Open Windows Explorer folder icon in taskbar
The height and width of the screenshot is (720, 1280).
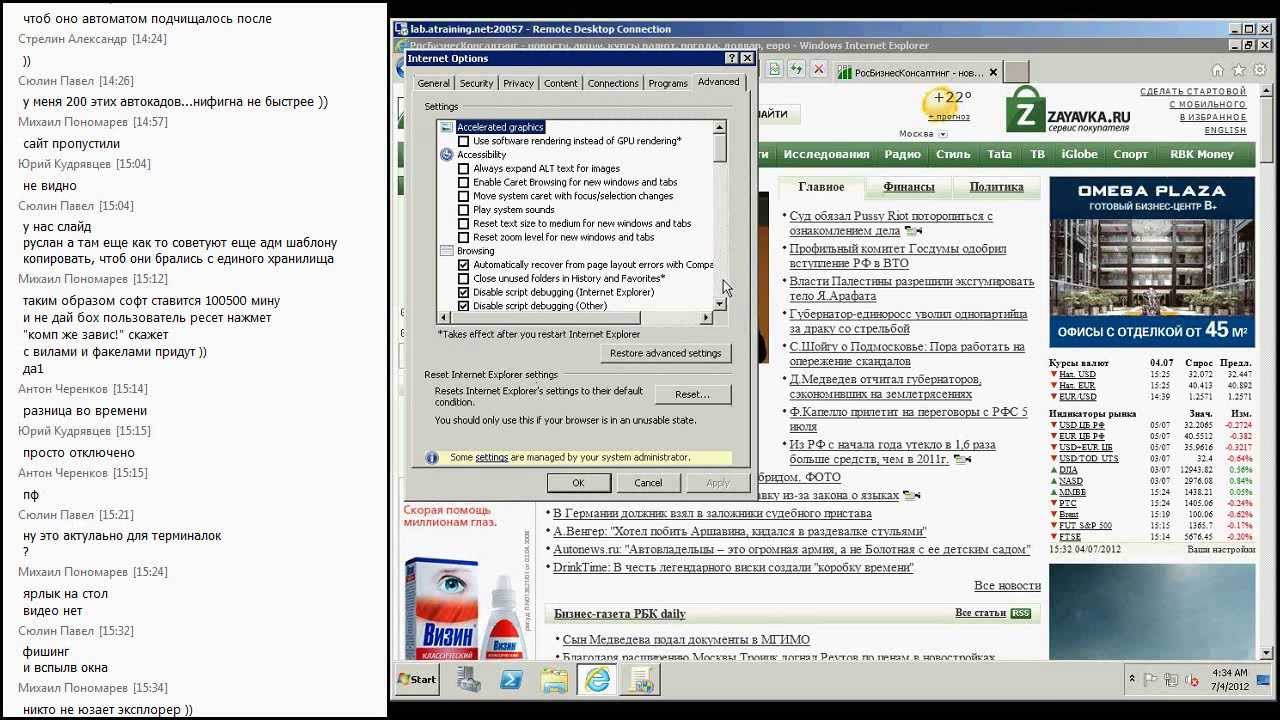[x=554, y=679]
